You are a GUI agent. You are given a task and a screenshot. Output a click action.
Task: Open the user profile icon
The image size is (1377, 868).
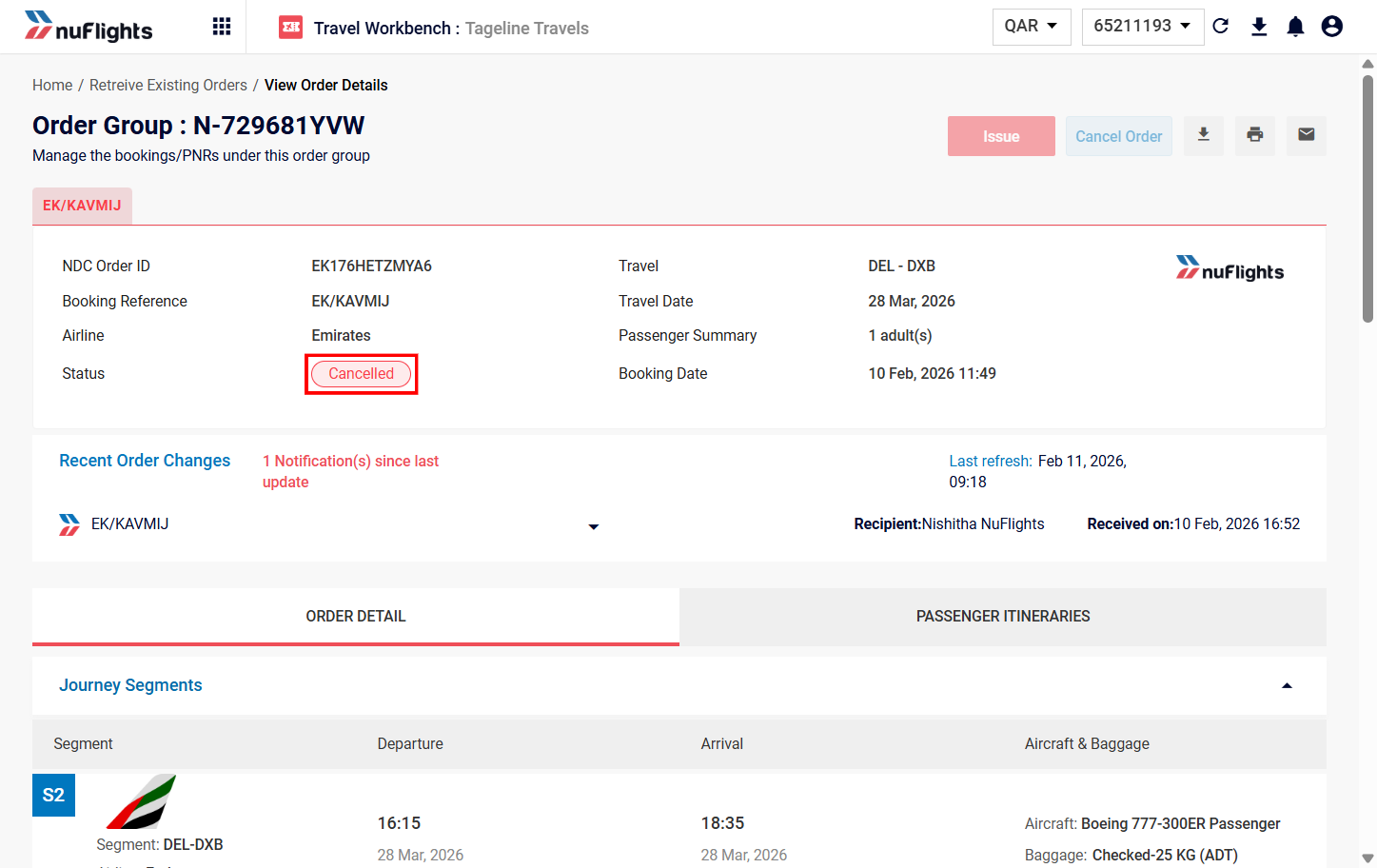[1332, 27]
